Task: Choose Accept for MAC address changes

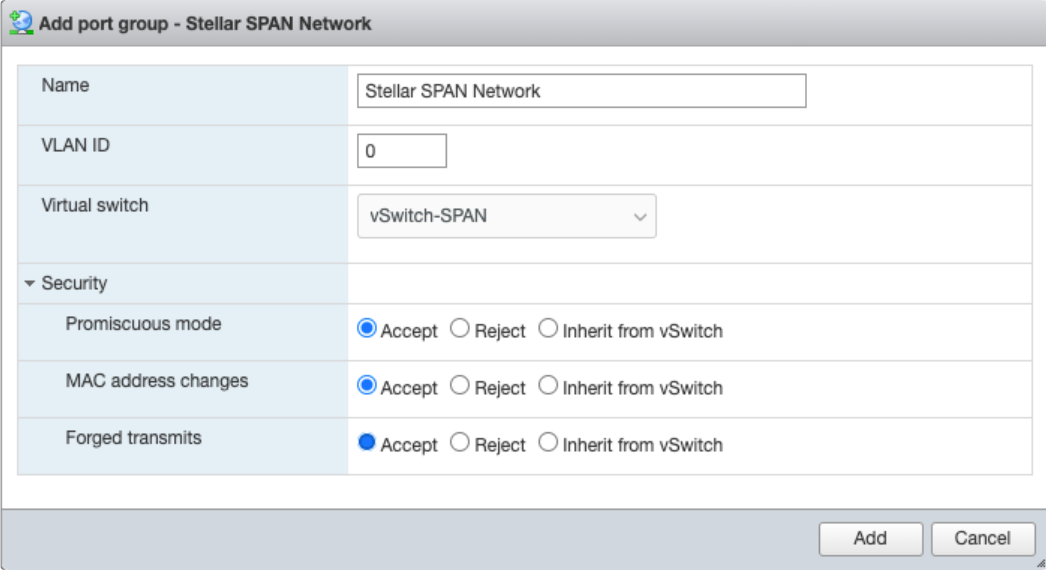Action: 367,386
